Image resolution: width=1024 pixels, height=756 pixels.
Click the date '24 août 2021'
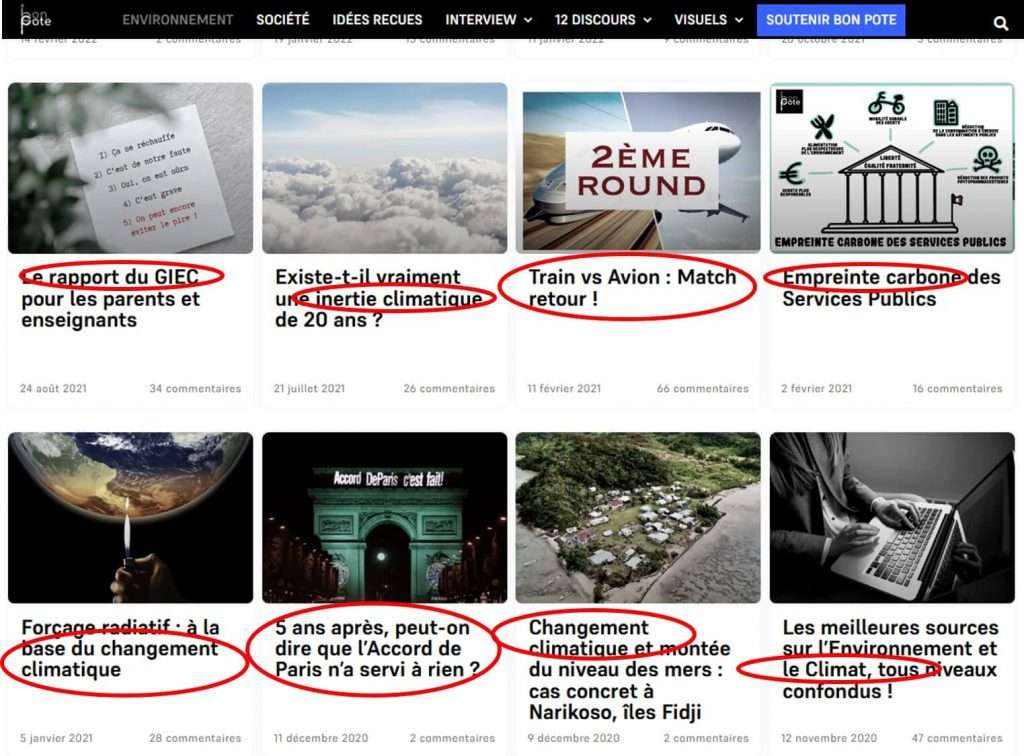54,388
